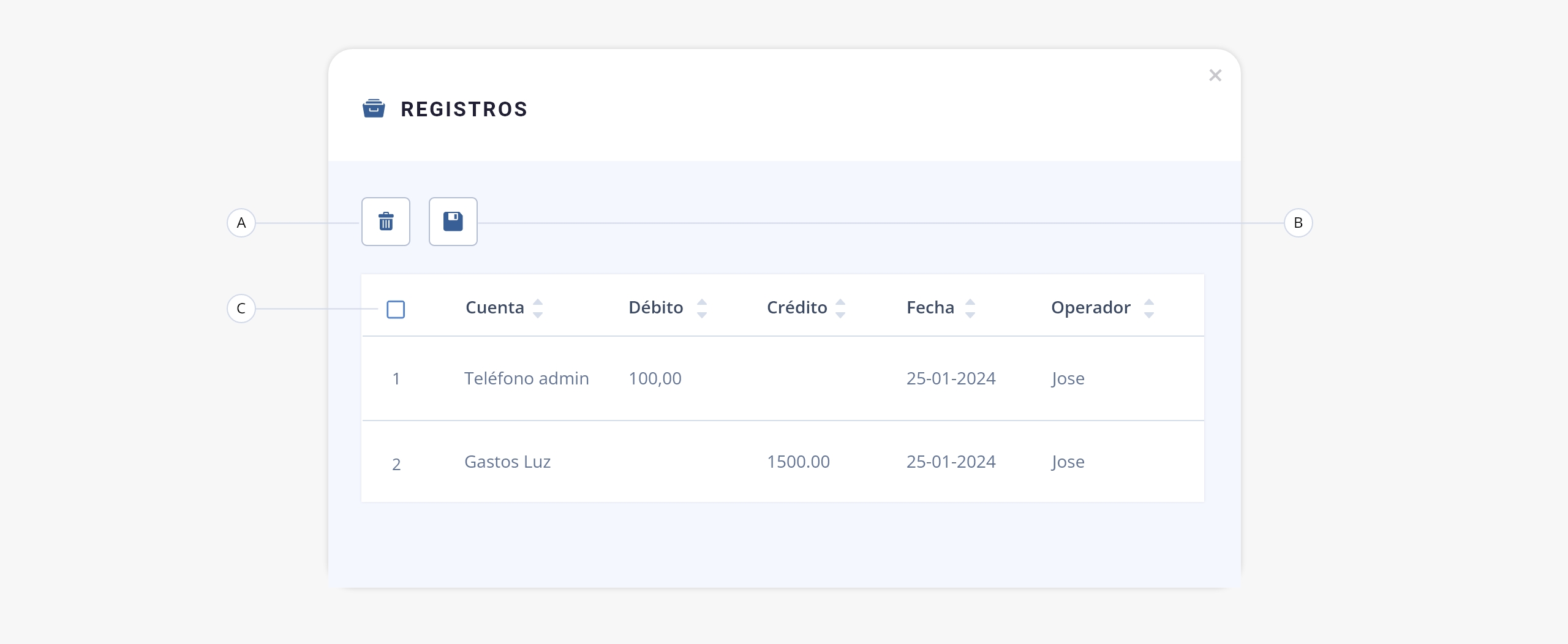Toggle the select-all checkbox in table header

(x=396, y=309)
